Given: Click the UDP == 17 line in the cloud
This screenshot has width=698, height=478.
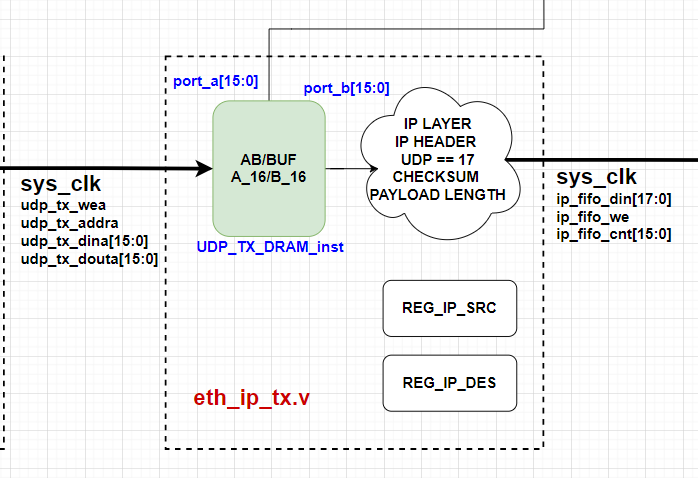Looking at the screenshot, I should pyautogui.click(x=438, y=159).
